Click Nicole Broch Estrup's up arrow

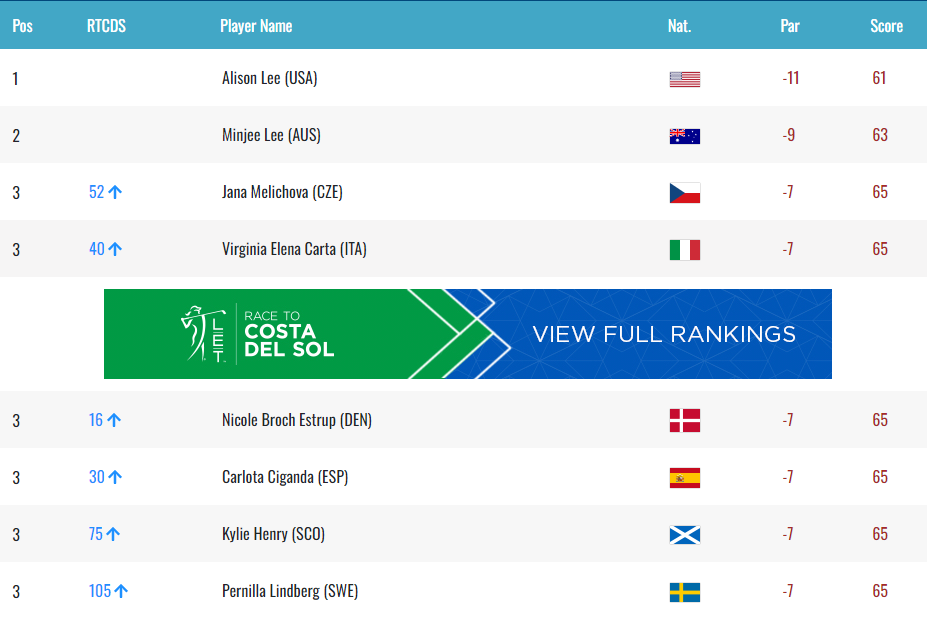[114, 420]
